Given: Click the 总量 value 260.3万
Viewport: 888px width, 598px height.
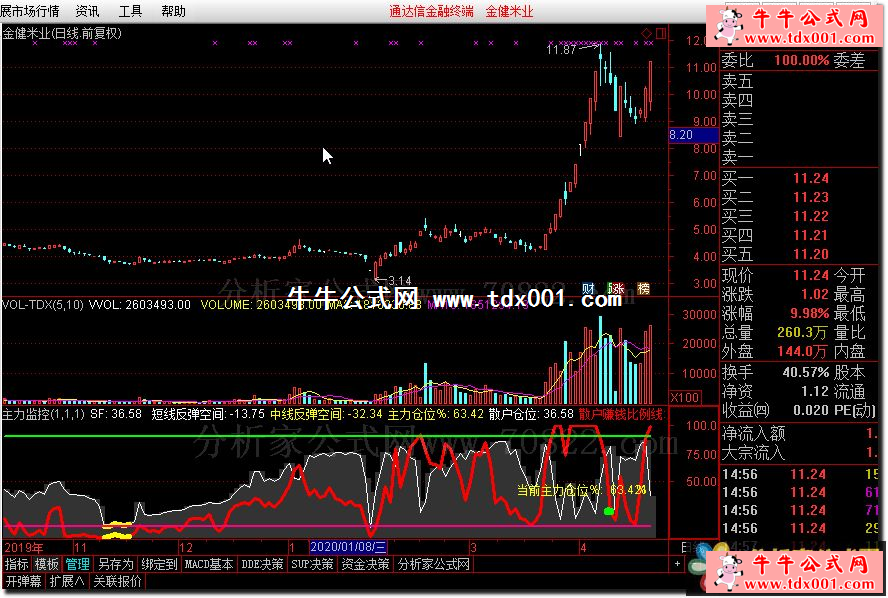Looking at the screenshot, I should point(802,332).
